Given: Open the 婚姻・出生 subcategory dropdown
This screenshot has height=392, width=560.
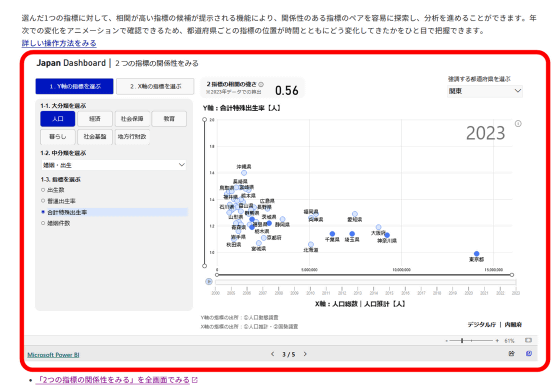Looking at the screenshot, I should click(114, 165).
